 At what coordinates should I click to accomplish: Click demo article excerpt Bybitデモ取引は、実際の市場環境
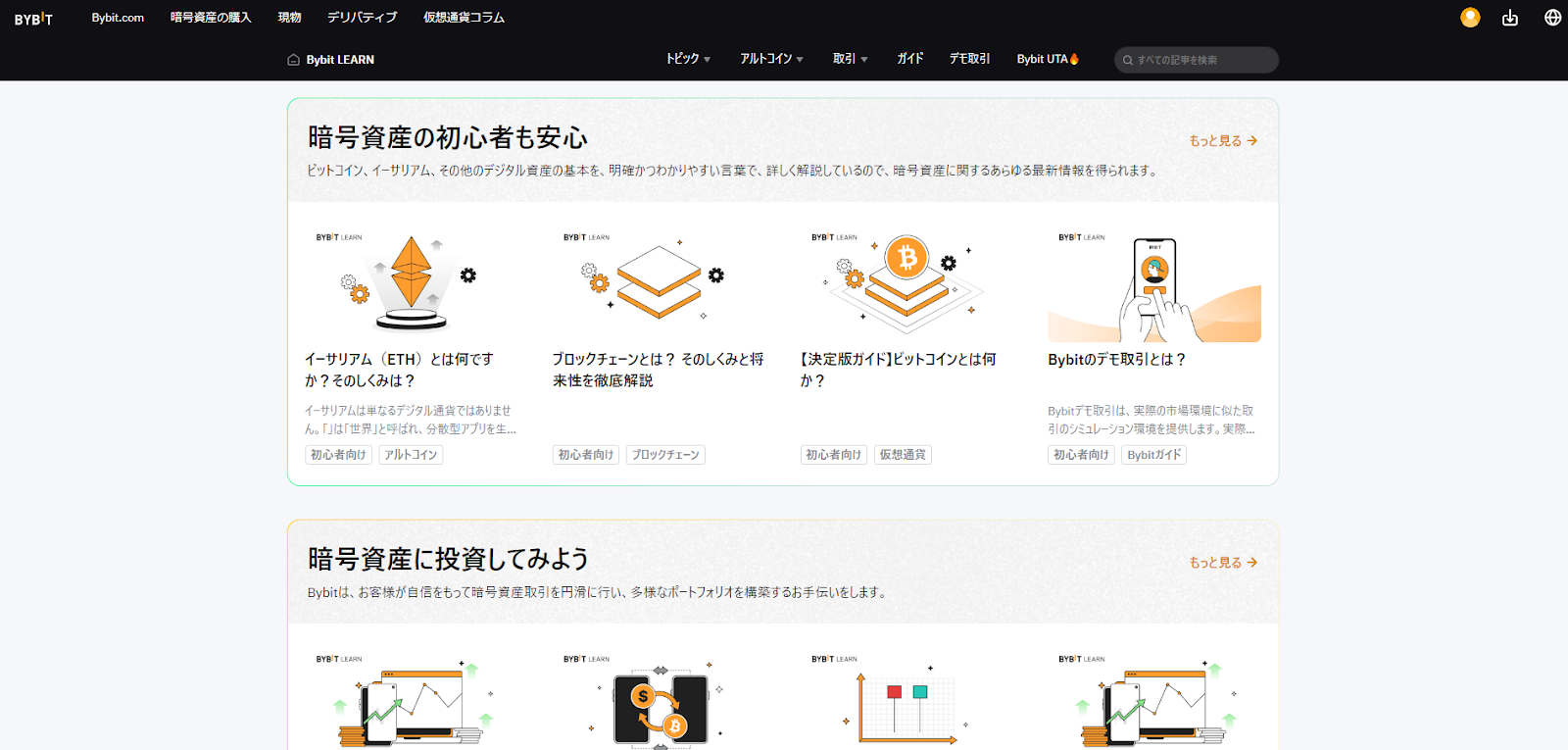(x=1151, y=420)
